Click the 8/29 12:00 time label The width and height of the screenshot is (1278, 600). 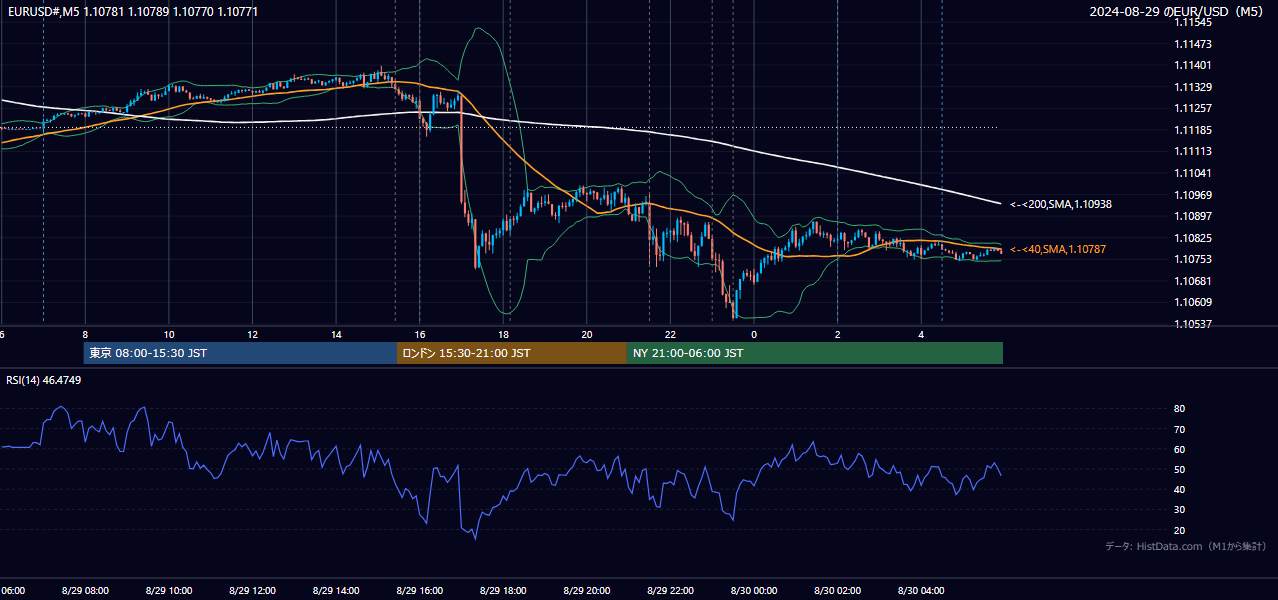pyautogui.click(x=252, y=591)
